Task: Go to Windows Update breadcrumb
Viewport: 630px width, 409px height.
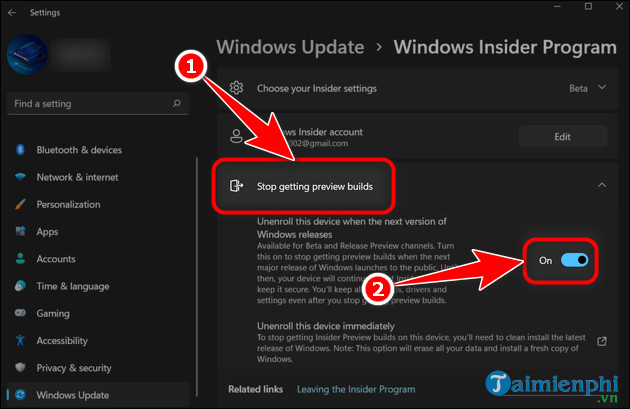Action: [x=290, y=47]
